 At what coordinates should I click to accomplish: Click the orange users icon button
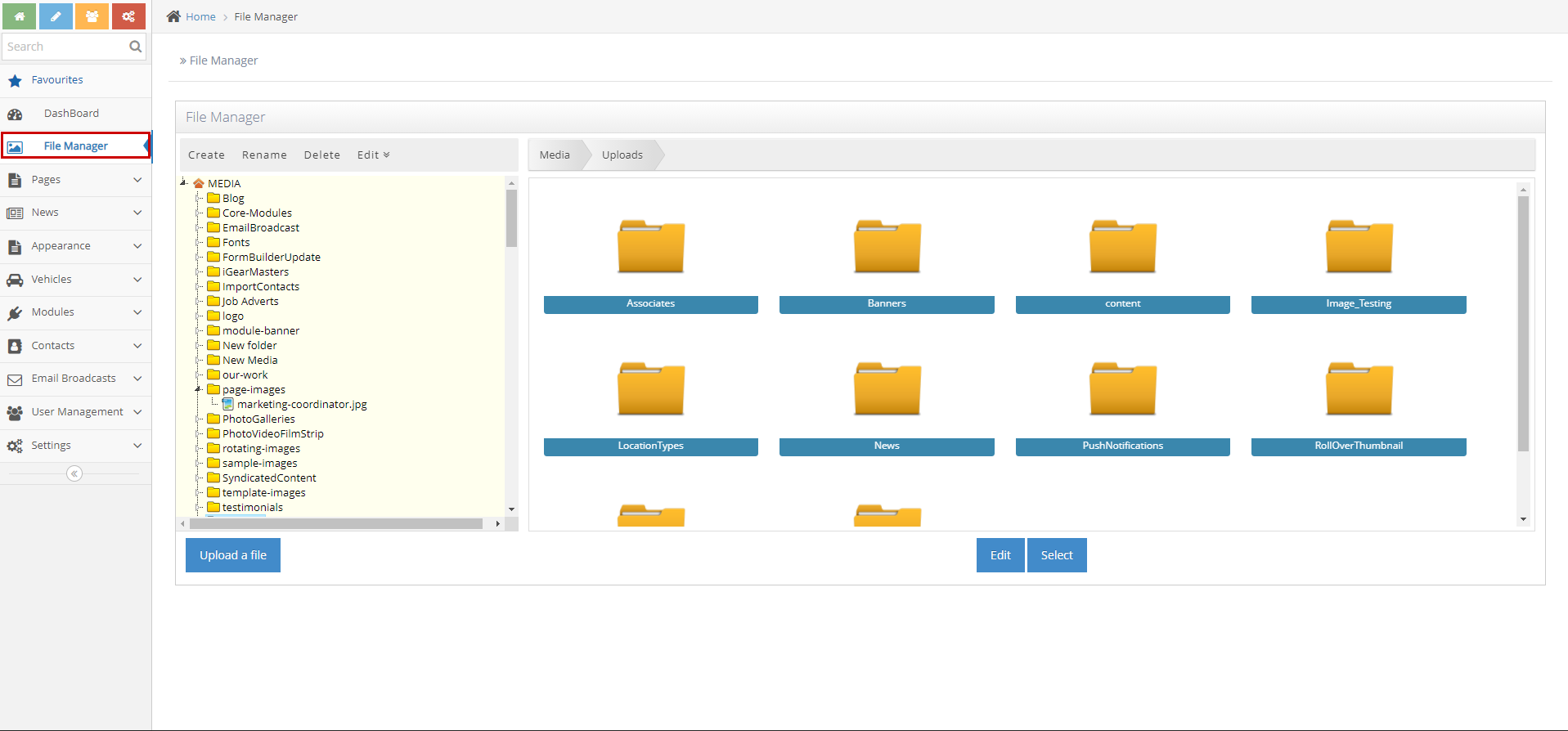click(x=92, y=16)
